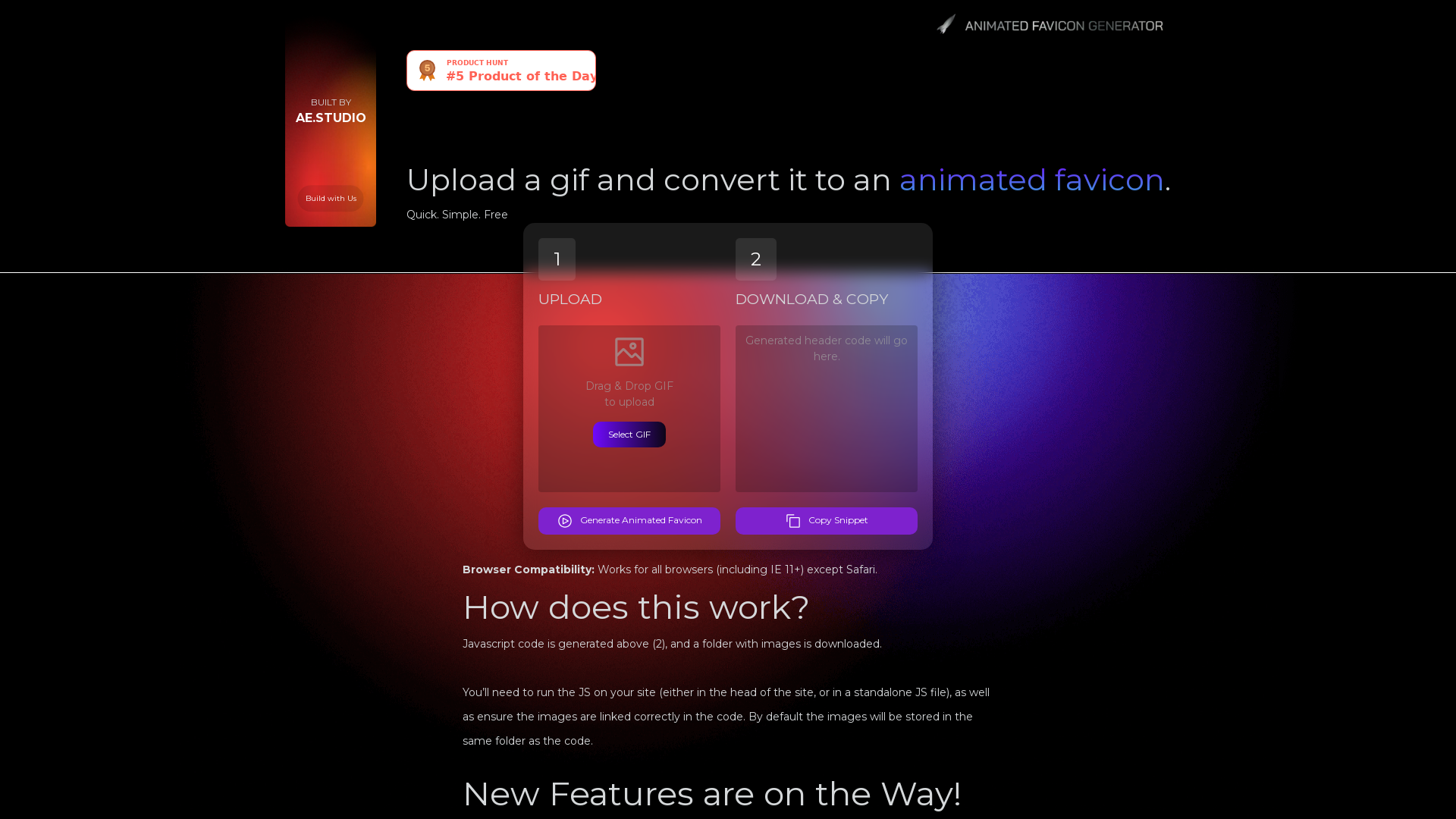Click the copy icon next to Copy Snippet
Viewport: 1456px width, 819px height.
793,520
